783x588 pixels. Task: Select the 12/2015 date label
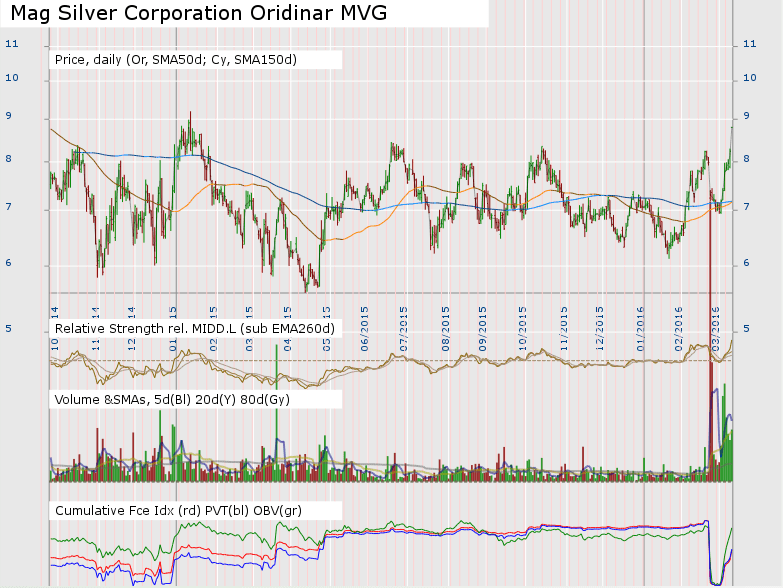click(x=600, y=329)
